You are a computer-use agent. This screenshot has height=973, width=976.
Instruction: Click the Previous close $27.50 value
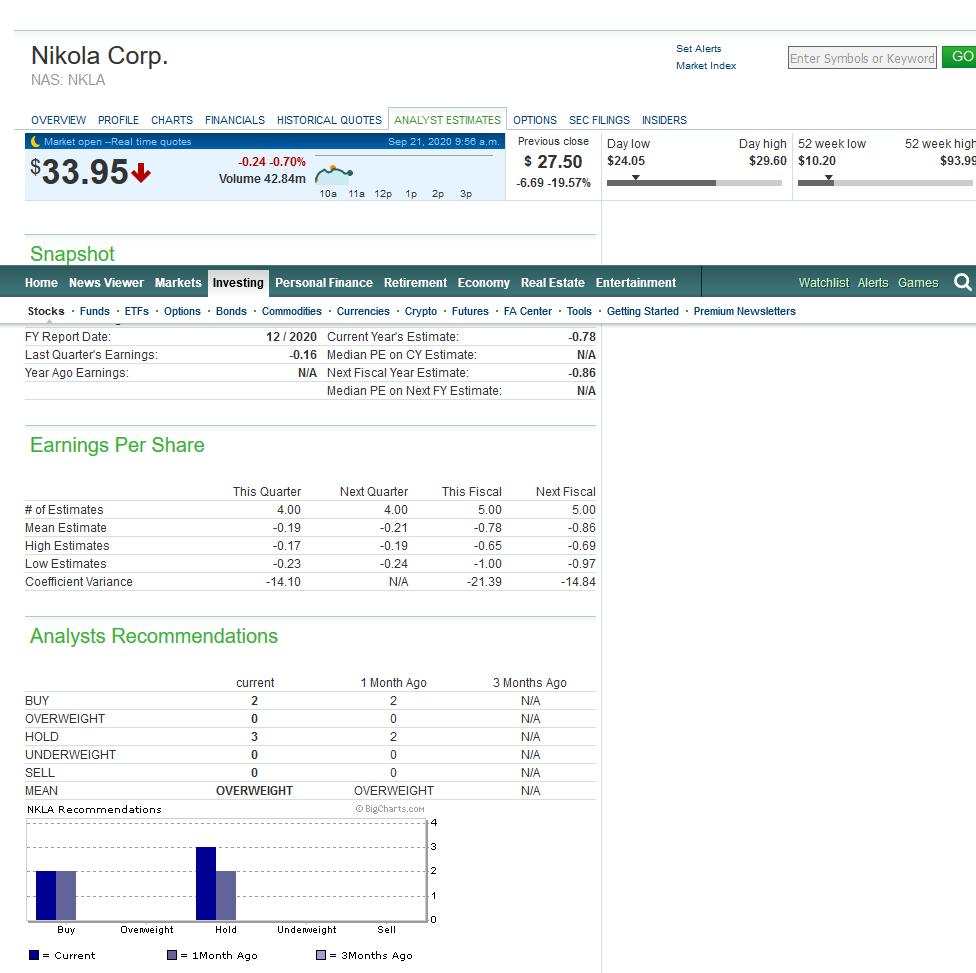point(553,162)
